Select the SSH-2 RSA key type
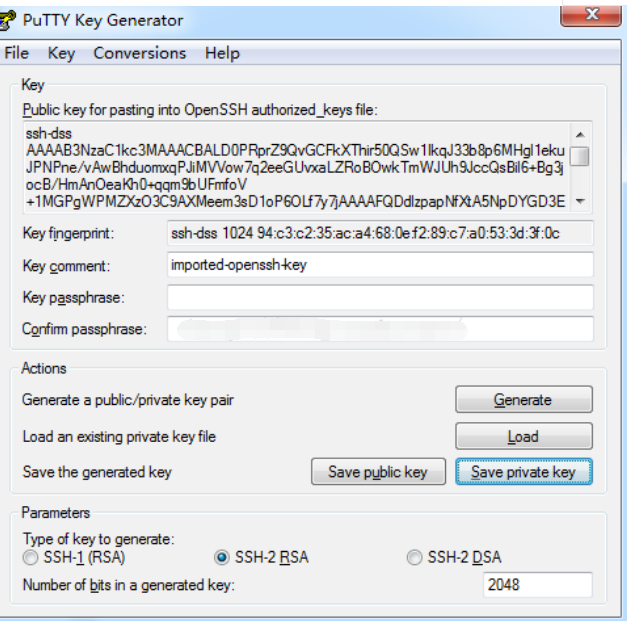The height and width of the screenshot is (621, 627). 222,558
